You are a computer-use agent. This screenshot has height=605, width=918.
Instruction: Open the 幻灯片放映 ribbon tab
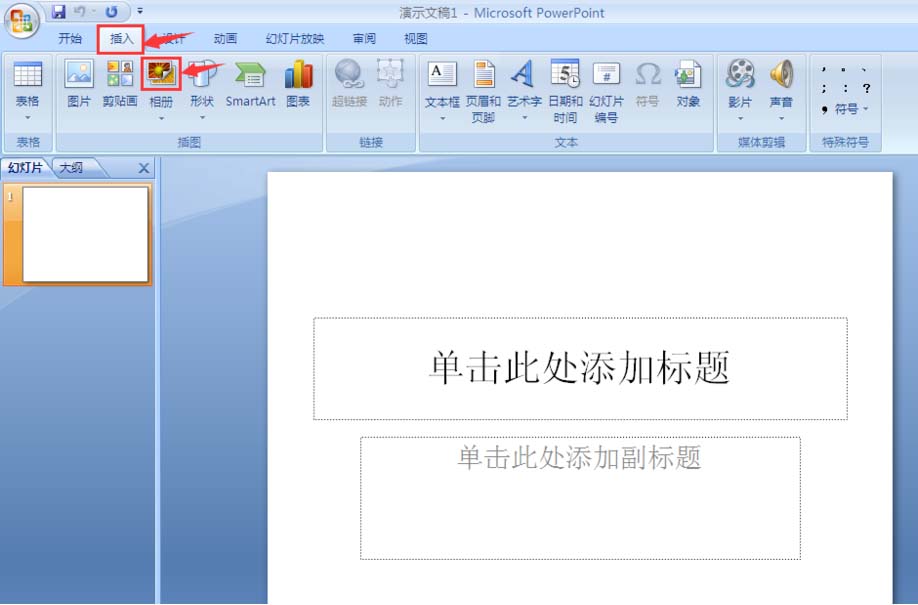click(x=294, y=39)
